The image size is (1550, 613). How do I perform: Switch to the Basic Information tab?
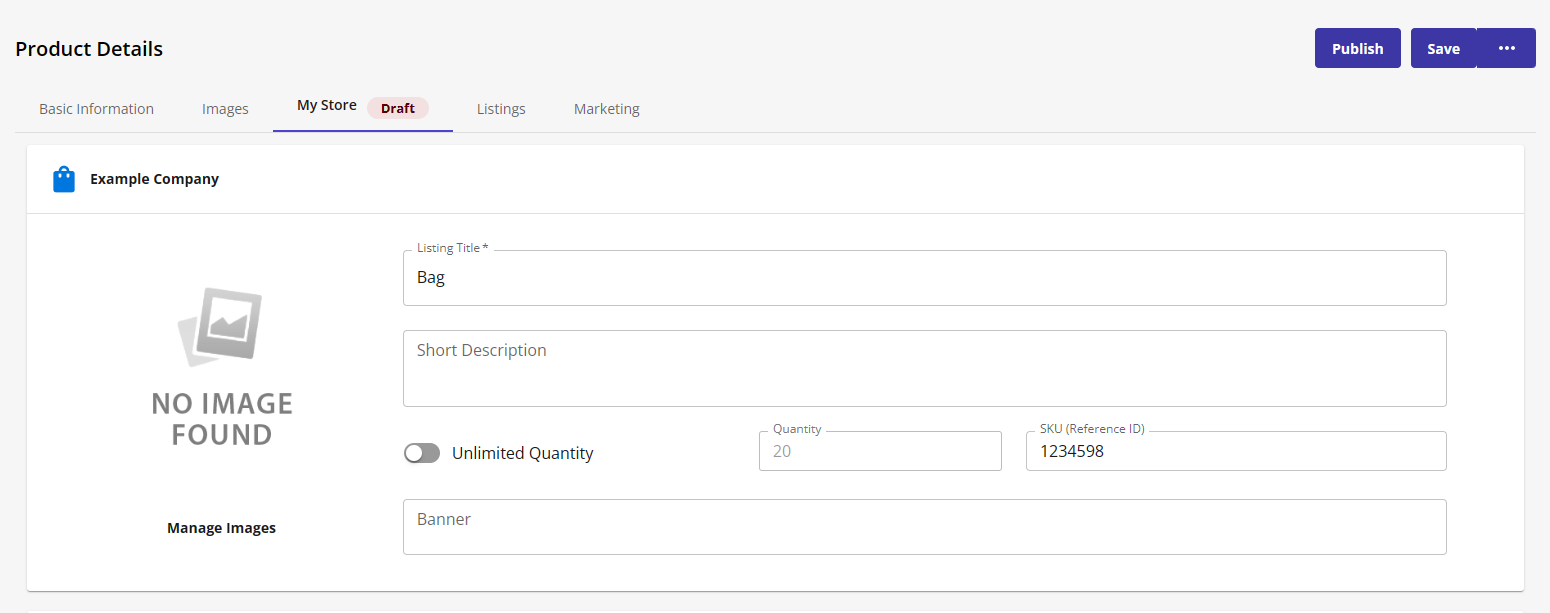point(96,108)
